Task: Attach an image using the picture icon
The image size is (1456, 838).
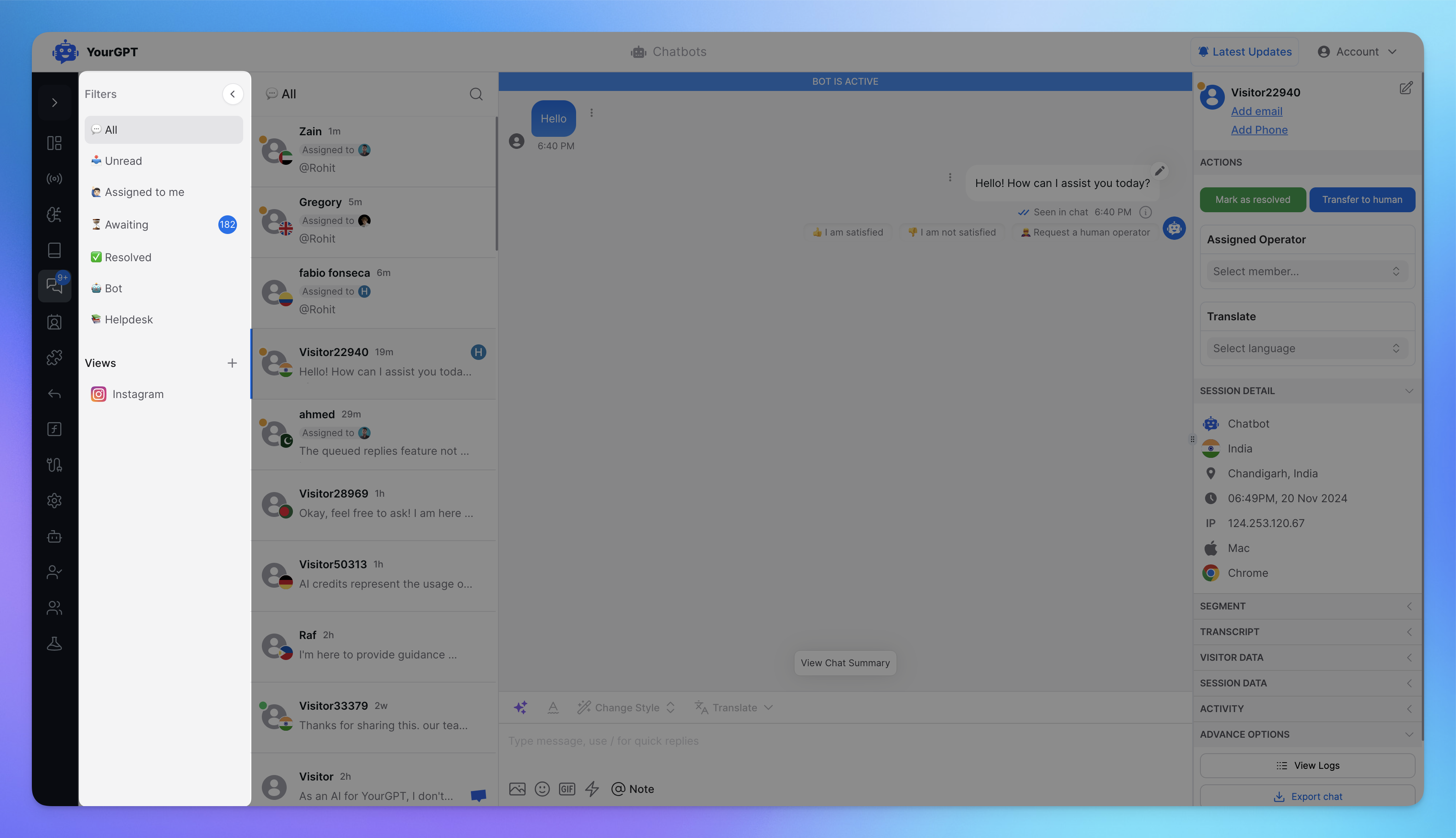Action: (517, 789)
